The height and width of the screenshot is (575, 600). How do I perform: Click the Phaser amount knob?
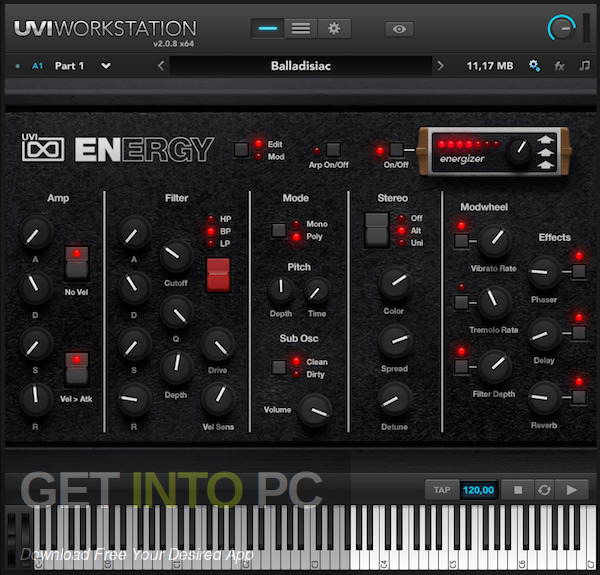544,272
